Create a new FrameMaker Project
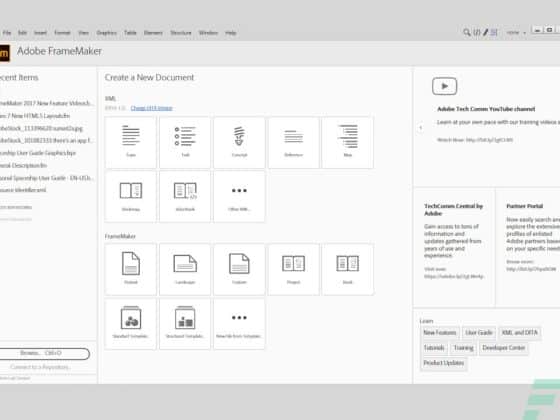 [293, 269]
